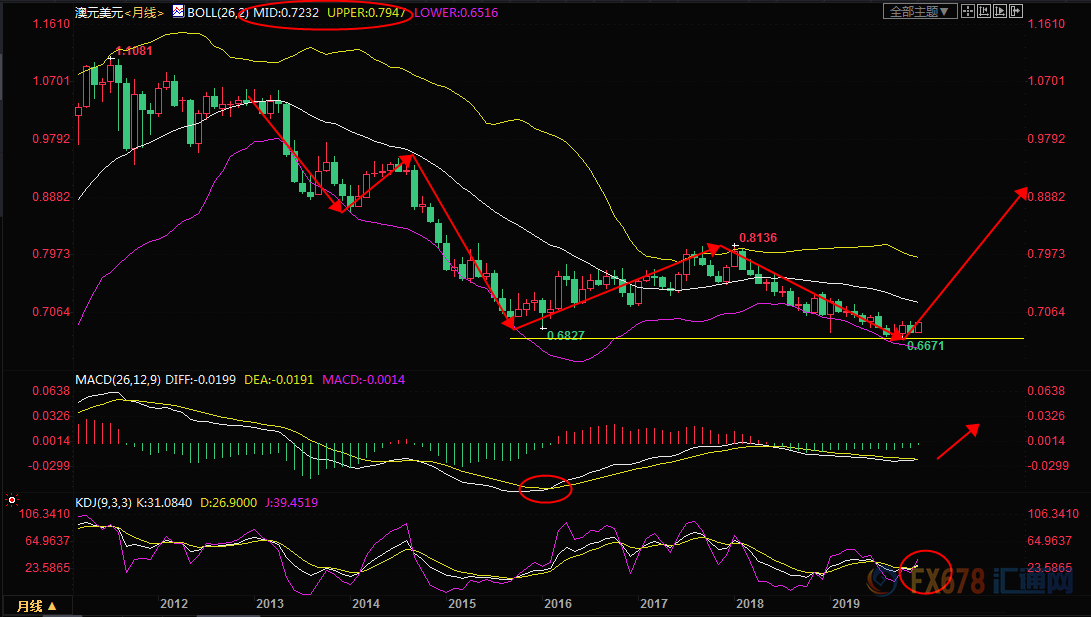
Task: Click the 1.1081 peak price label
Action: tap(134, 50)
